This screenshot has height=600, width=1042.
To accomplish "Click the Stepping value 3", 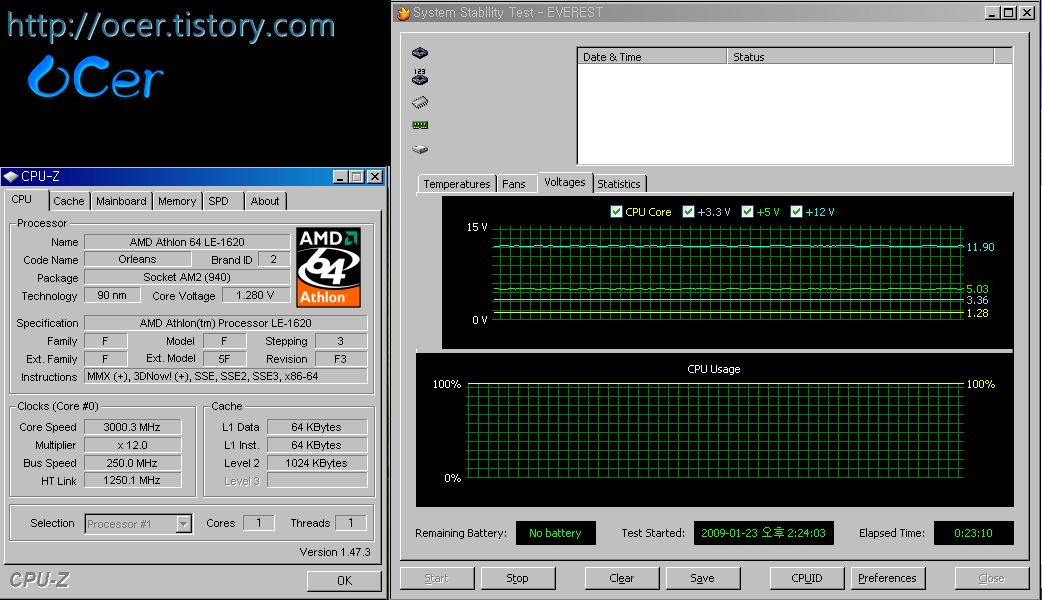I will point(341,341).
